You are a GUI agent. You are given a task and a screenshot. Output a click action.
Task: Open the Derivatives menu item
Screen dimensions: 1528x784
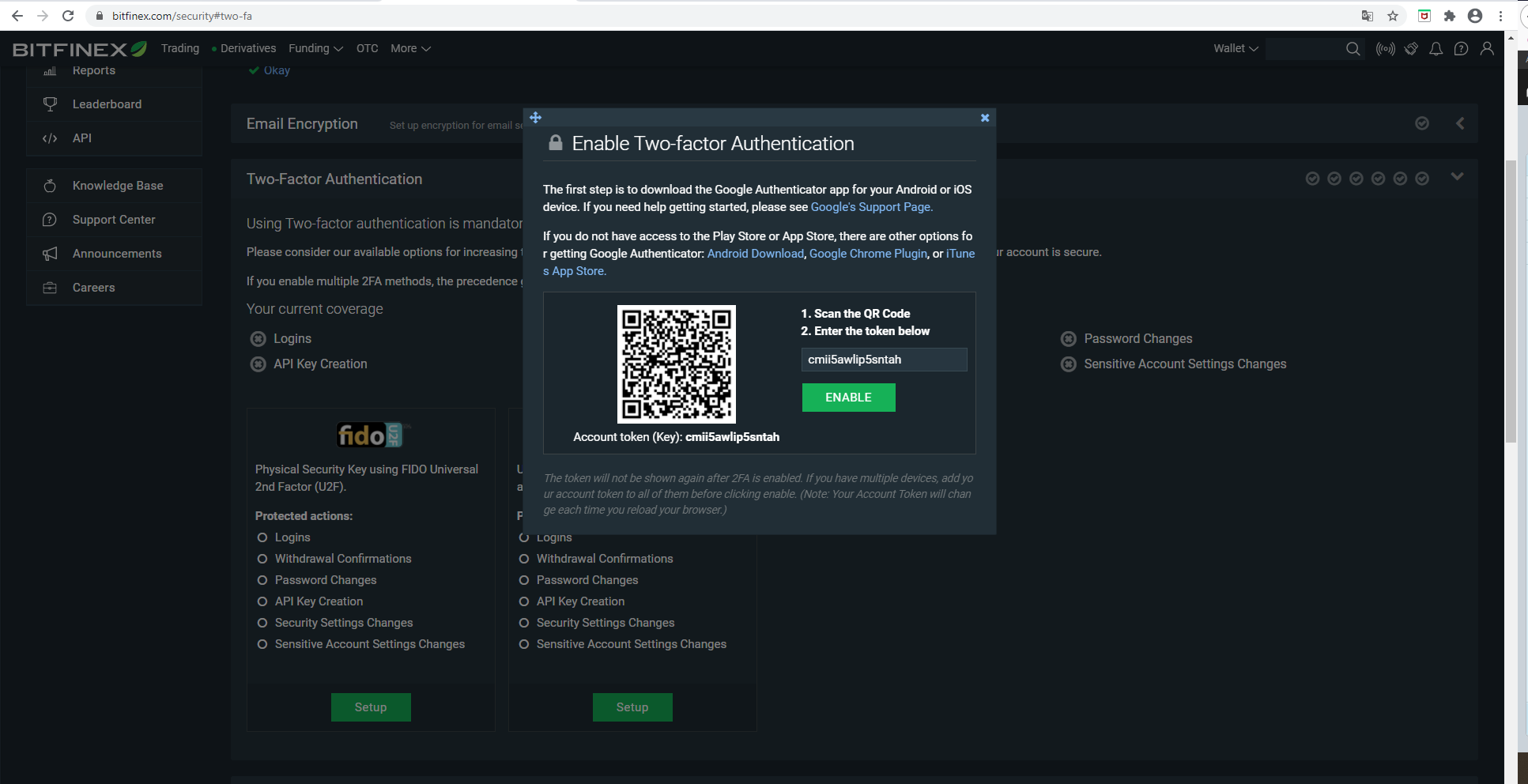(248, 48)
